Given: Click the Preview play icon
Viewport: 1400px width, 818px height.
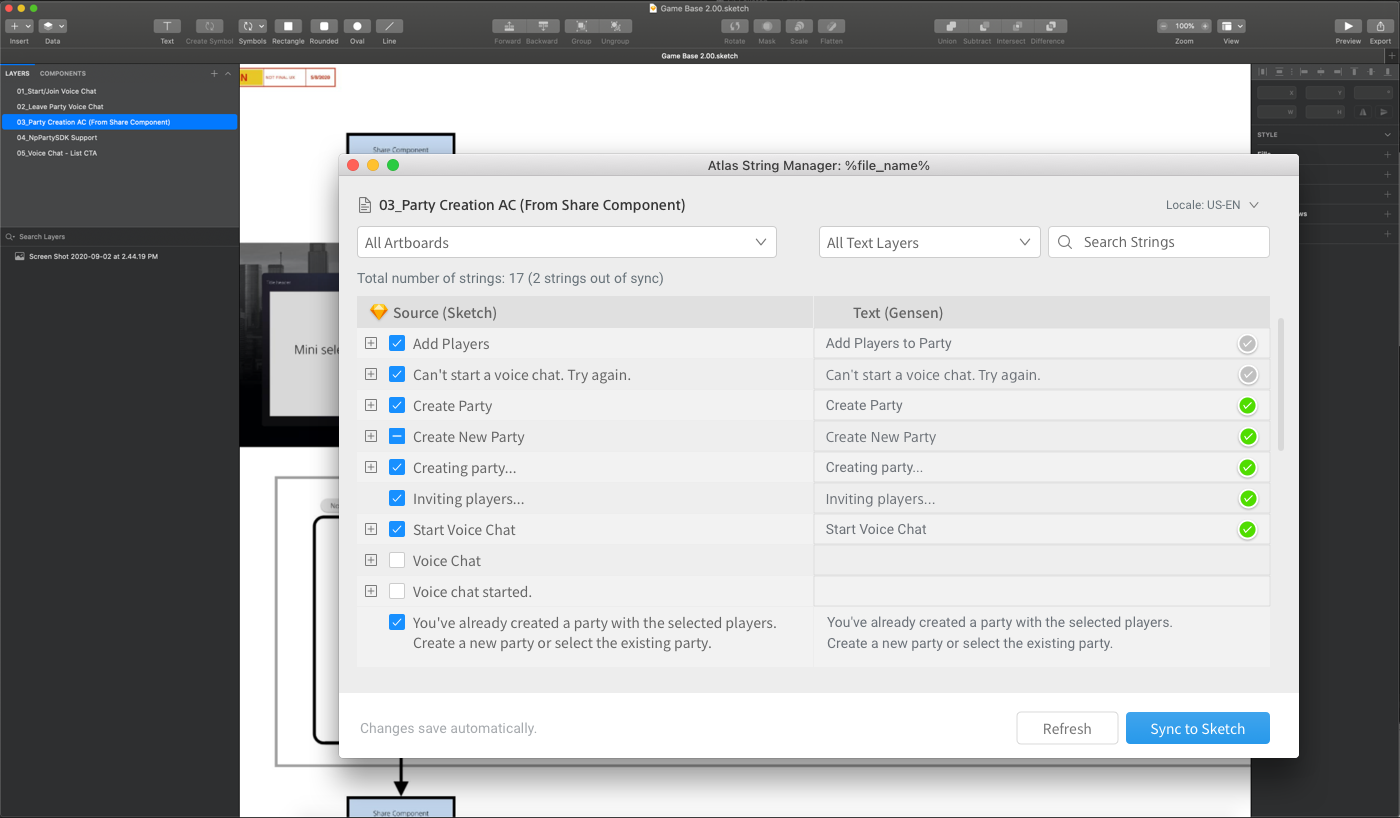Looking at the screenshot, I should pos(1348,26).
